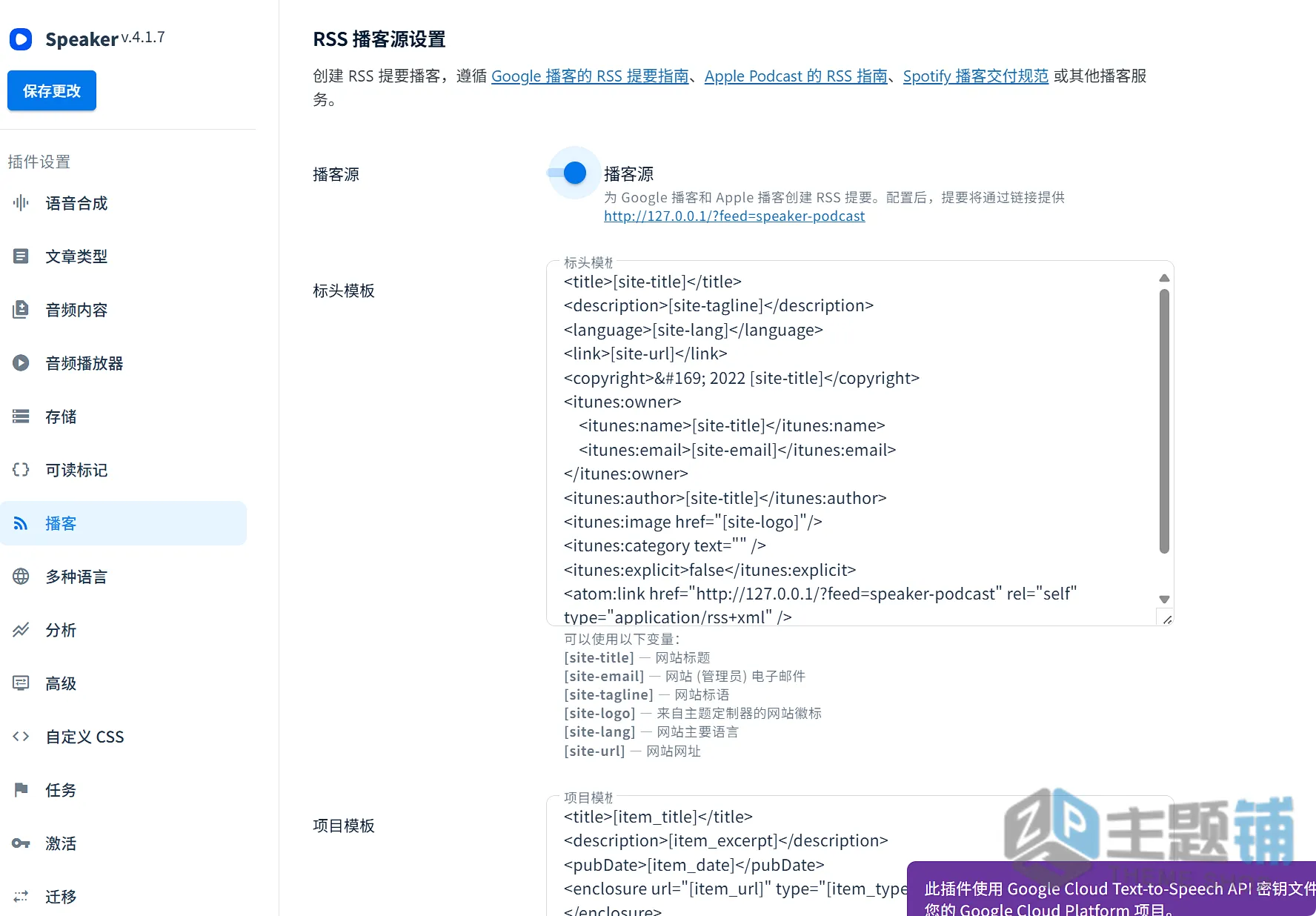The image size is (1316, 916).
Task: Open the 文章类型 settings tab
Action: (x=123, y=256)
